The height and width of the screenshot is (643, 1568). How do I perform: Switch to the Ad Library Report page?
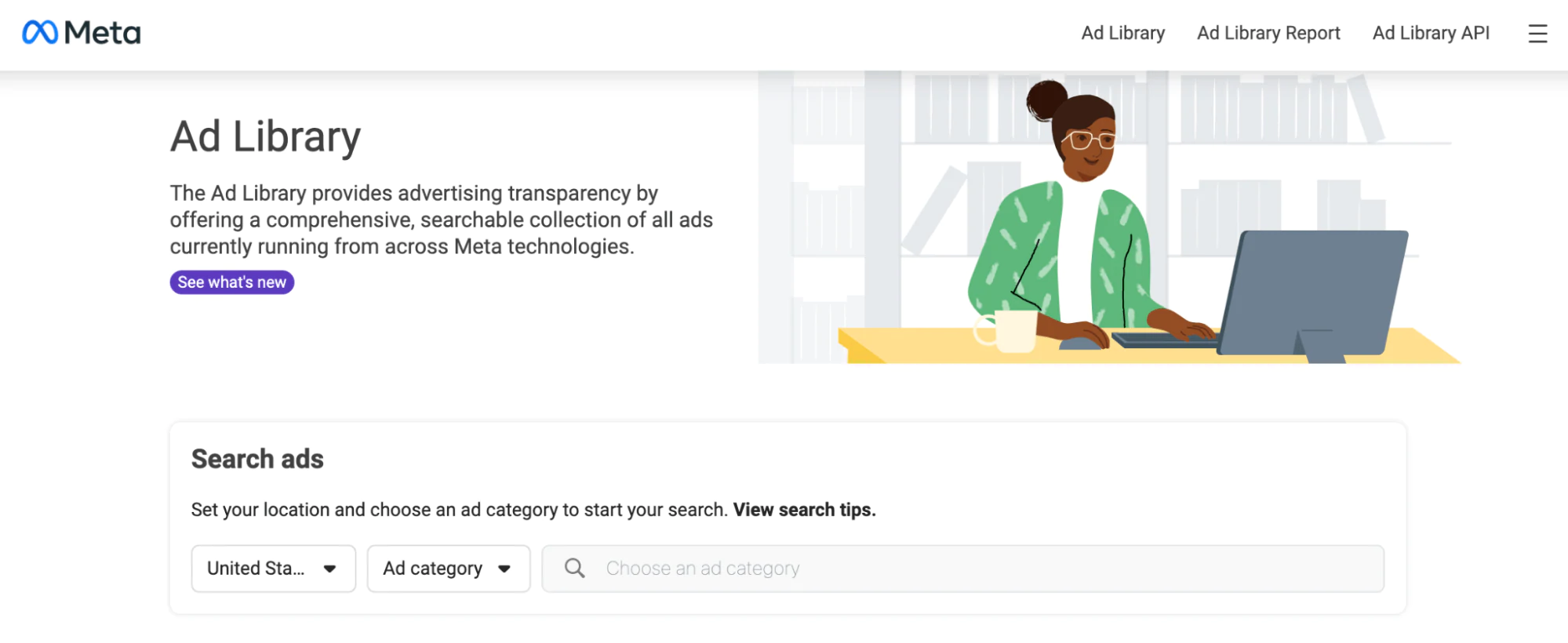1268,33
